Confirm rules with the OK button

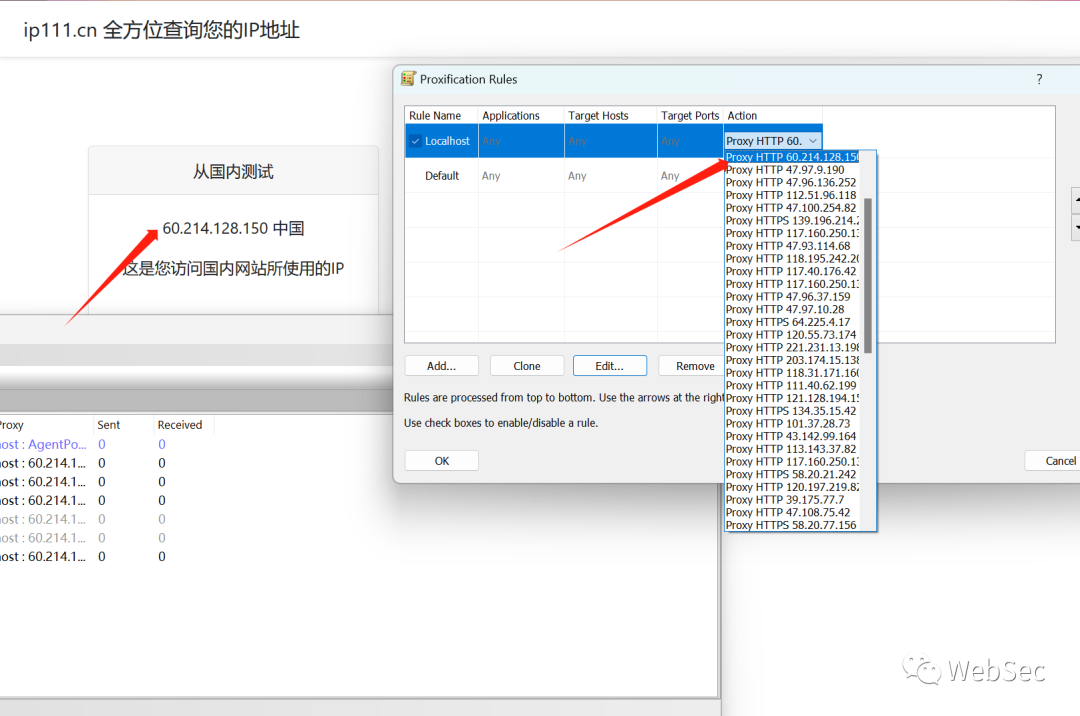pos(442,461)
